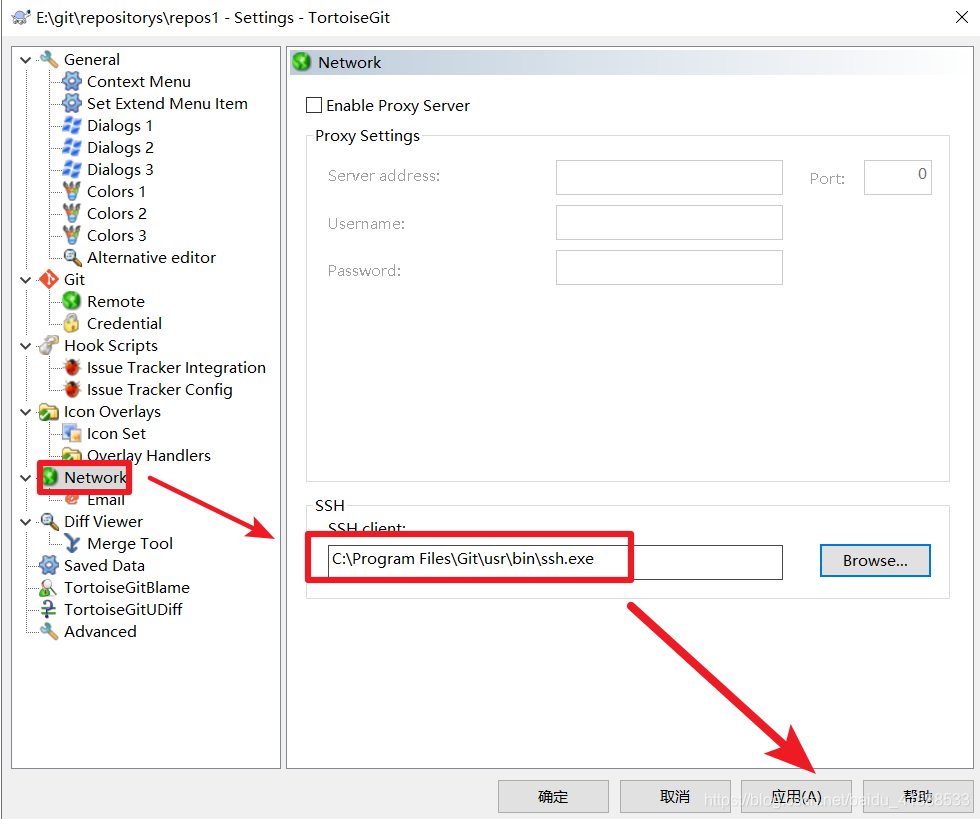Click the 确定 (OK) button
This screenshot has height=819, width=980.
click(x=553, y=796)
